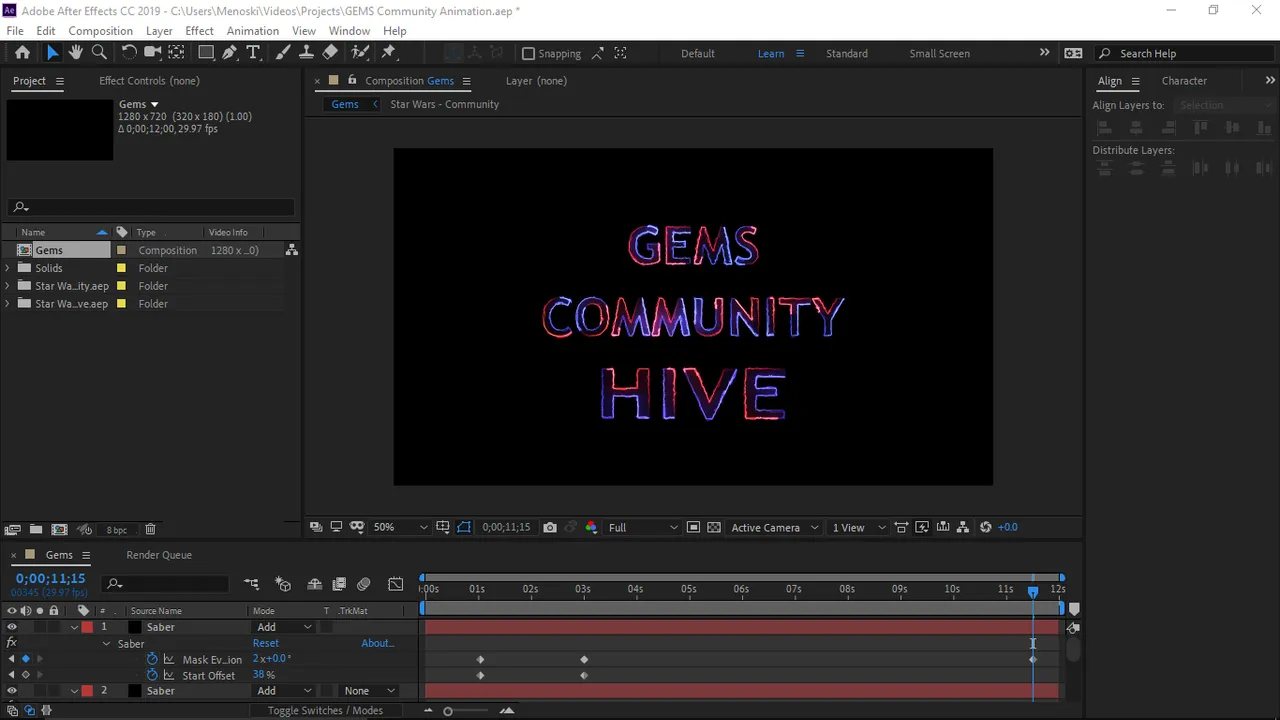Toggle Start Offset stopwatch
Viewport: 1280px width, 720px height.
point(152,675)
